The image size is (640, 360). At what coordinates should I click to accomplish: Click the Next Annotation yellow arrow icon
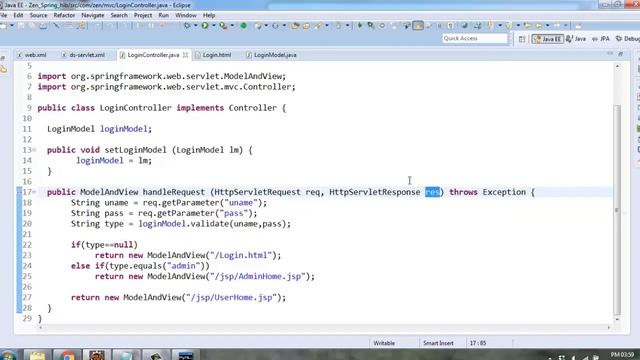(x=491, y=26)
